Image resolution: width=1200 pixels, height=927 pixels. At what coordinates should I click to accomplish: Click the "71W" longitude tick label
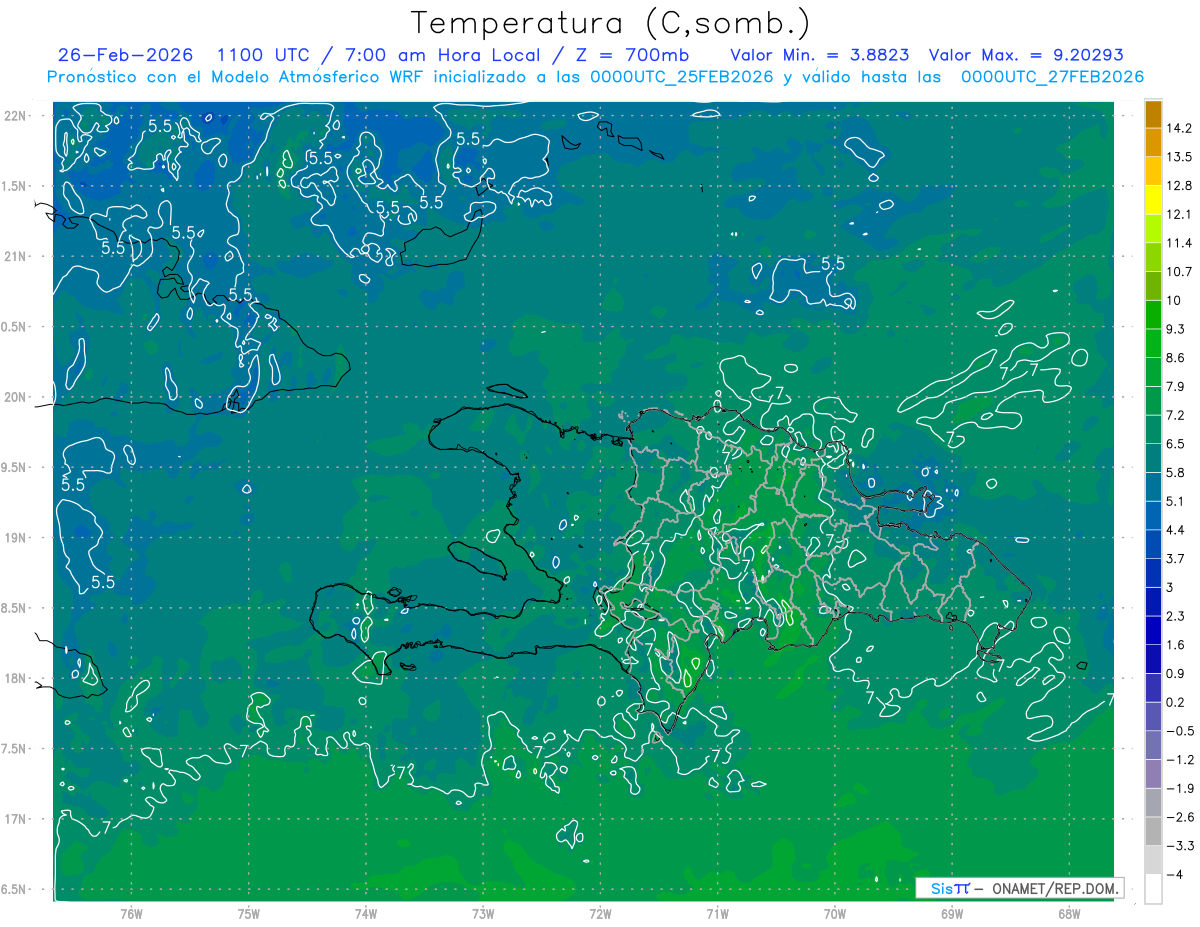pyautogui.click(x=717, y=914)
